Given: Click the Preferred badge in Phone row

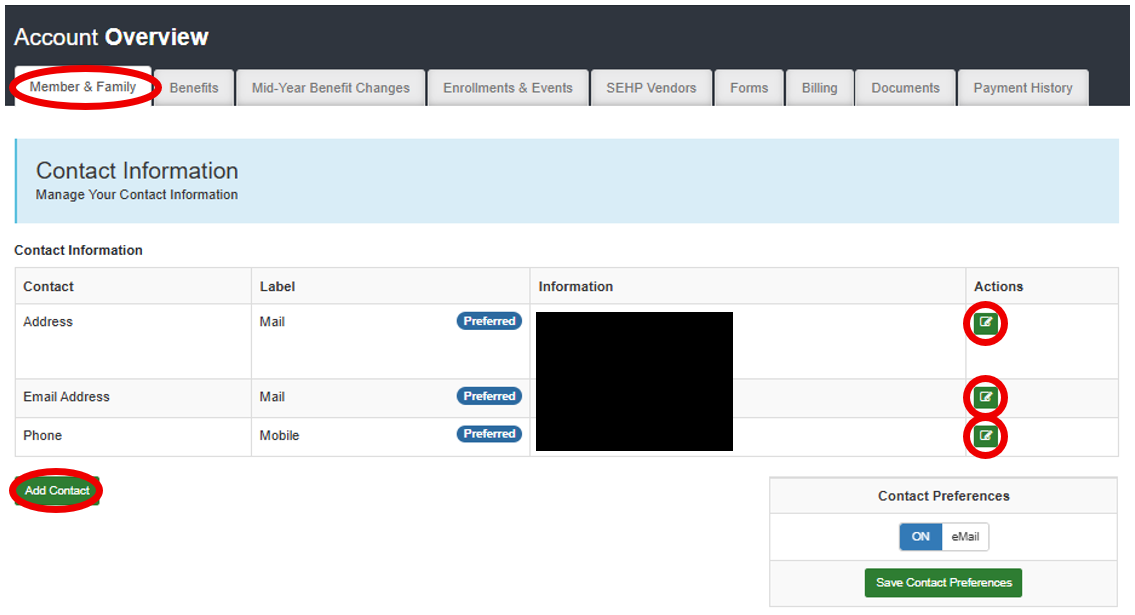Looking at the screenshot, I should [x=489, y=434].
